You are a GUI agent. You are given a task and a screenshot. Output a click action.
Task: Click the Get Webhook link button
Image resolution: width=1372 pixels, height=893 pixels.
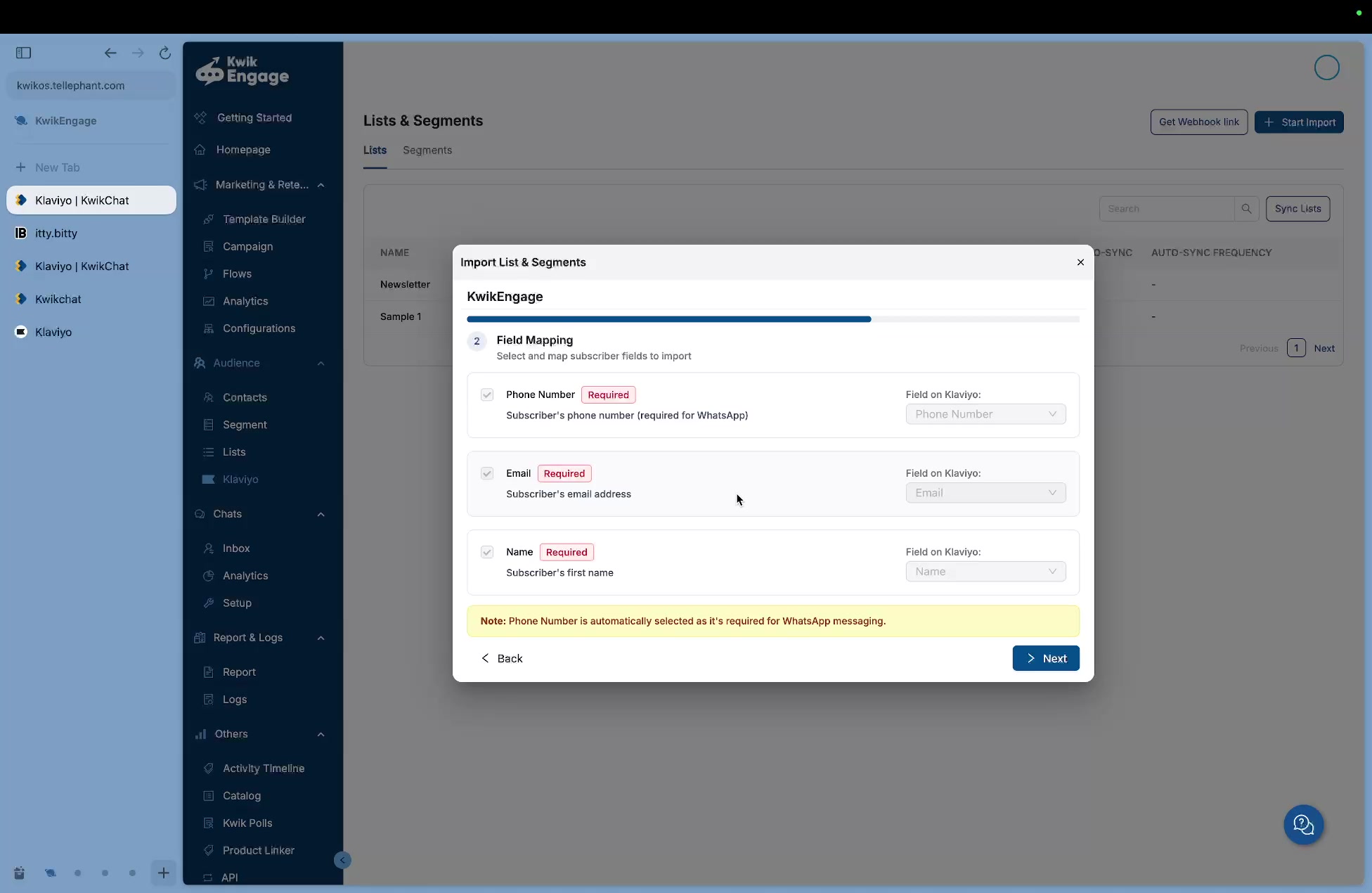(x=1199, y=122)
